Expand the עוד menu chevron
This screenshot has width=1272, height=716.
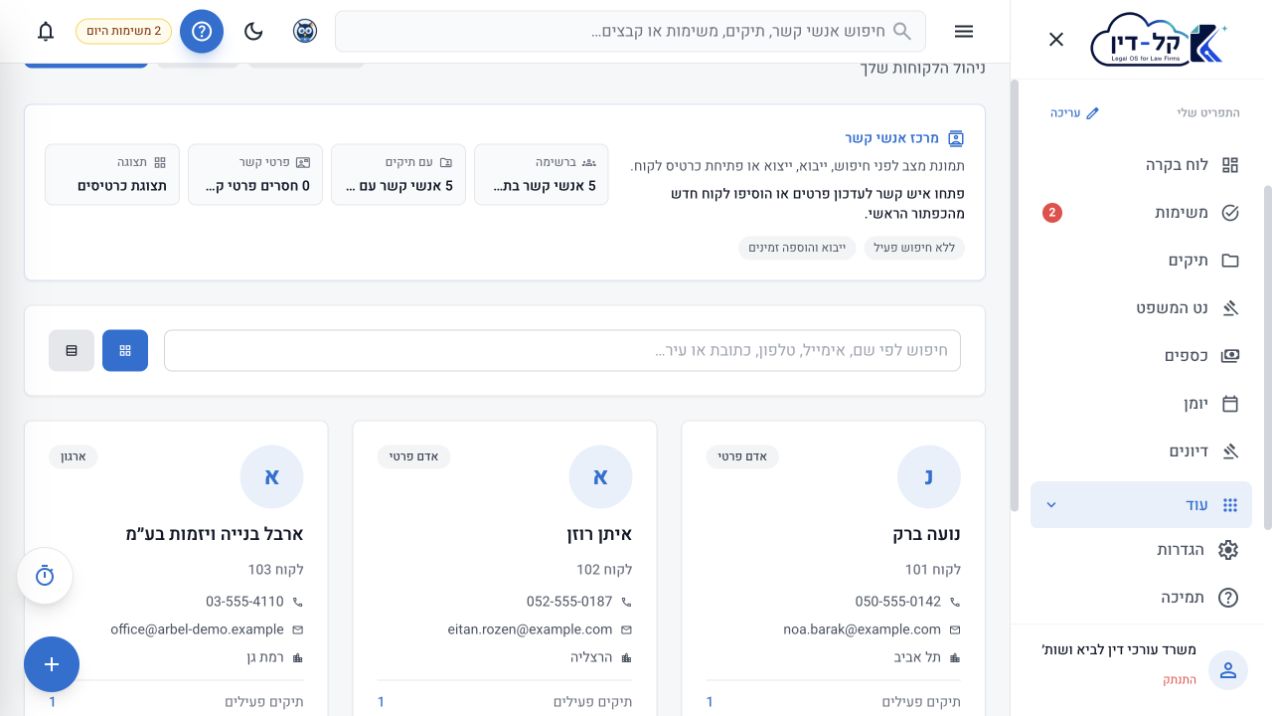[x=1051, y=505]
